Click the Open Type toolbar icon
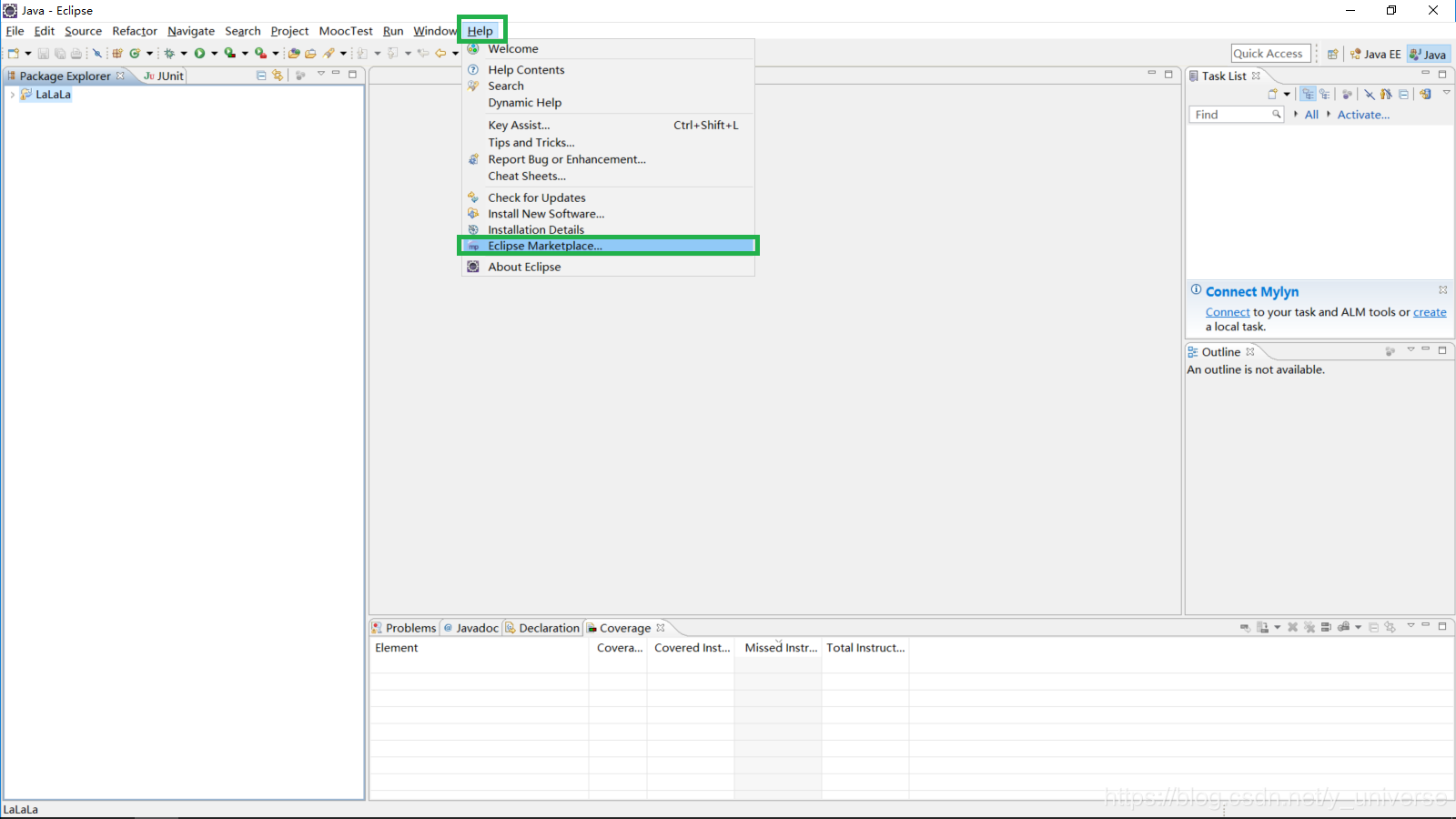The image size is (1456, 819). pos(294,54)
